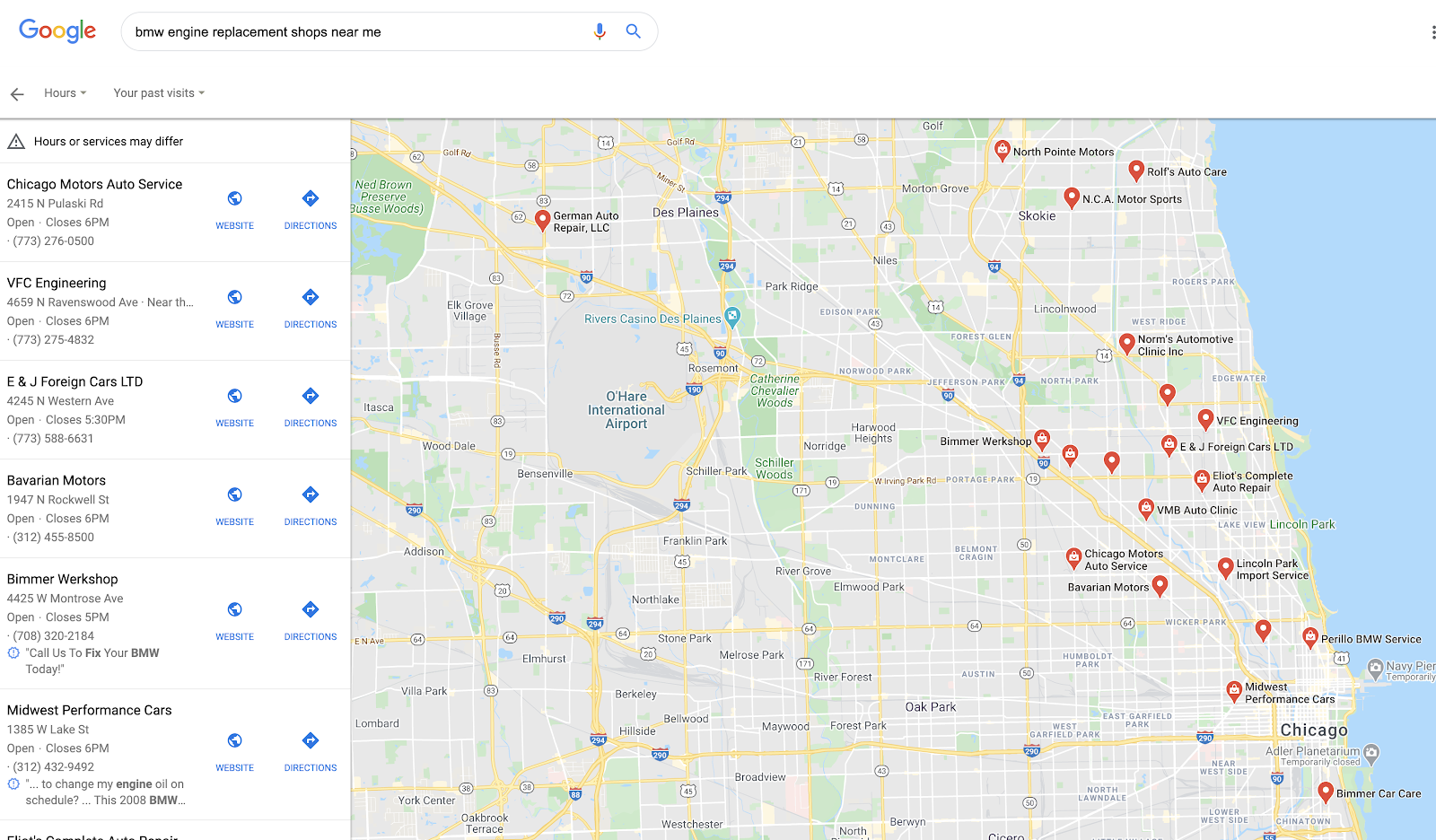Open VFC Engineering website icon
Viewport: 1436px width, 840px height.
(x=234, y=297)
